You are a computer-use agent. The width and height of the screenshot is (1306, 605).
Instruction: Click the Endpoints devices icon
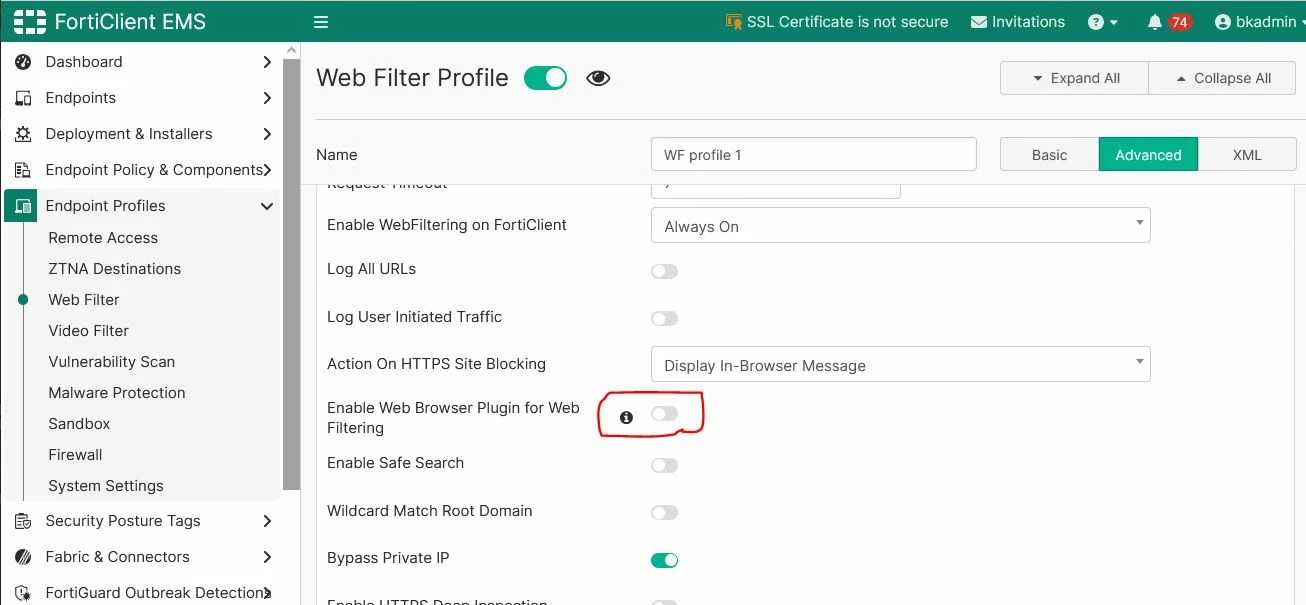click(x=23, y=98)
